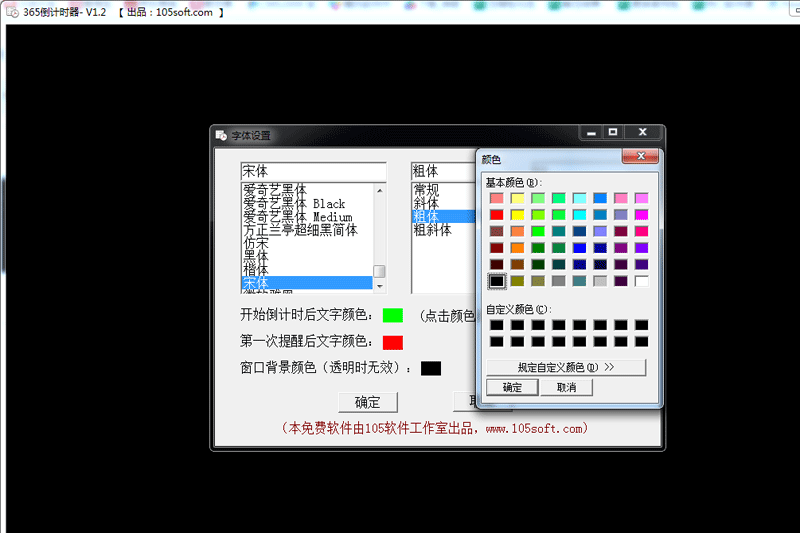This screenshot has height=533, width=800.
Task: Open the green countdown text color swatch
Action: tap(392, 315)
